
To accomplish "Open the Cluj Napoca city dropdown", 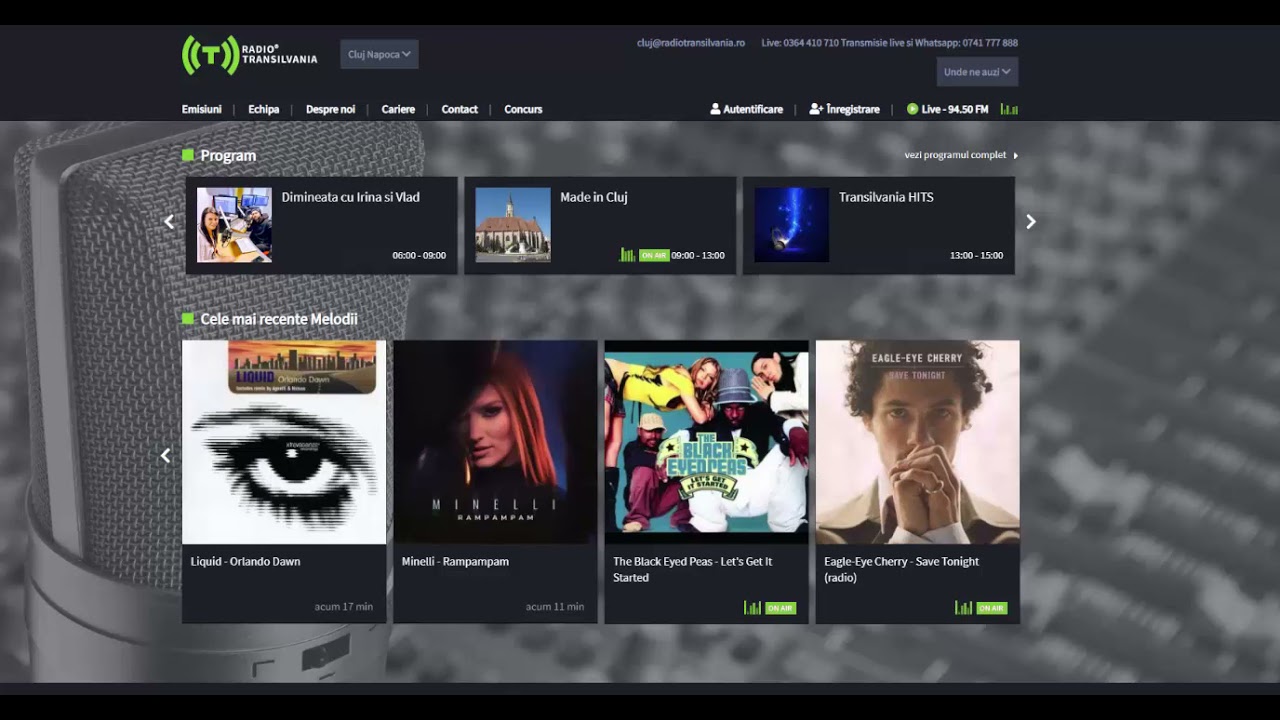I will pyautogui.click(x=379, y=54).
